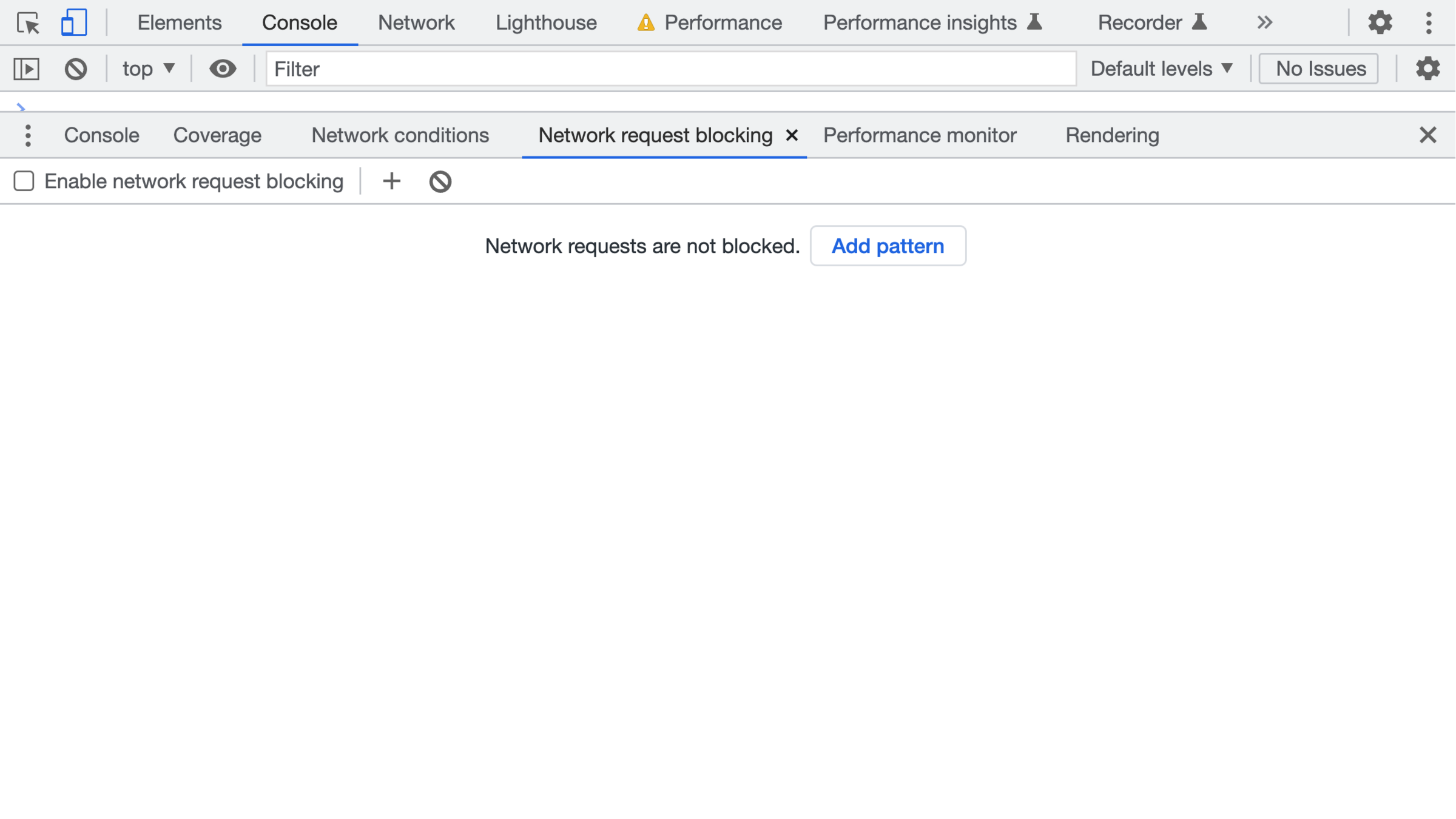Open the top JavaScript context dropdown
This screenshot has width=1456, height=819.
click(x=149, y=69)
